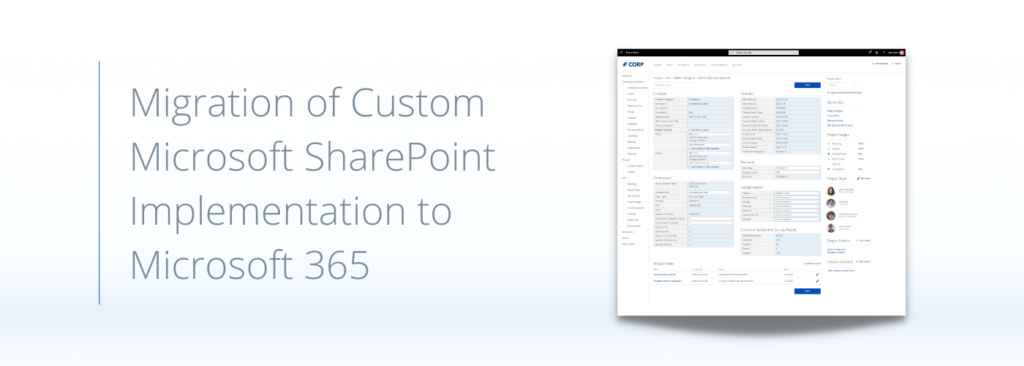This screenshot has width=1024, height=366.
Task: Click the CORP logo
Action: pyautogui.click(x=633, y=65)
